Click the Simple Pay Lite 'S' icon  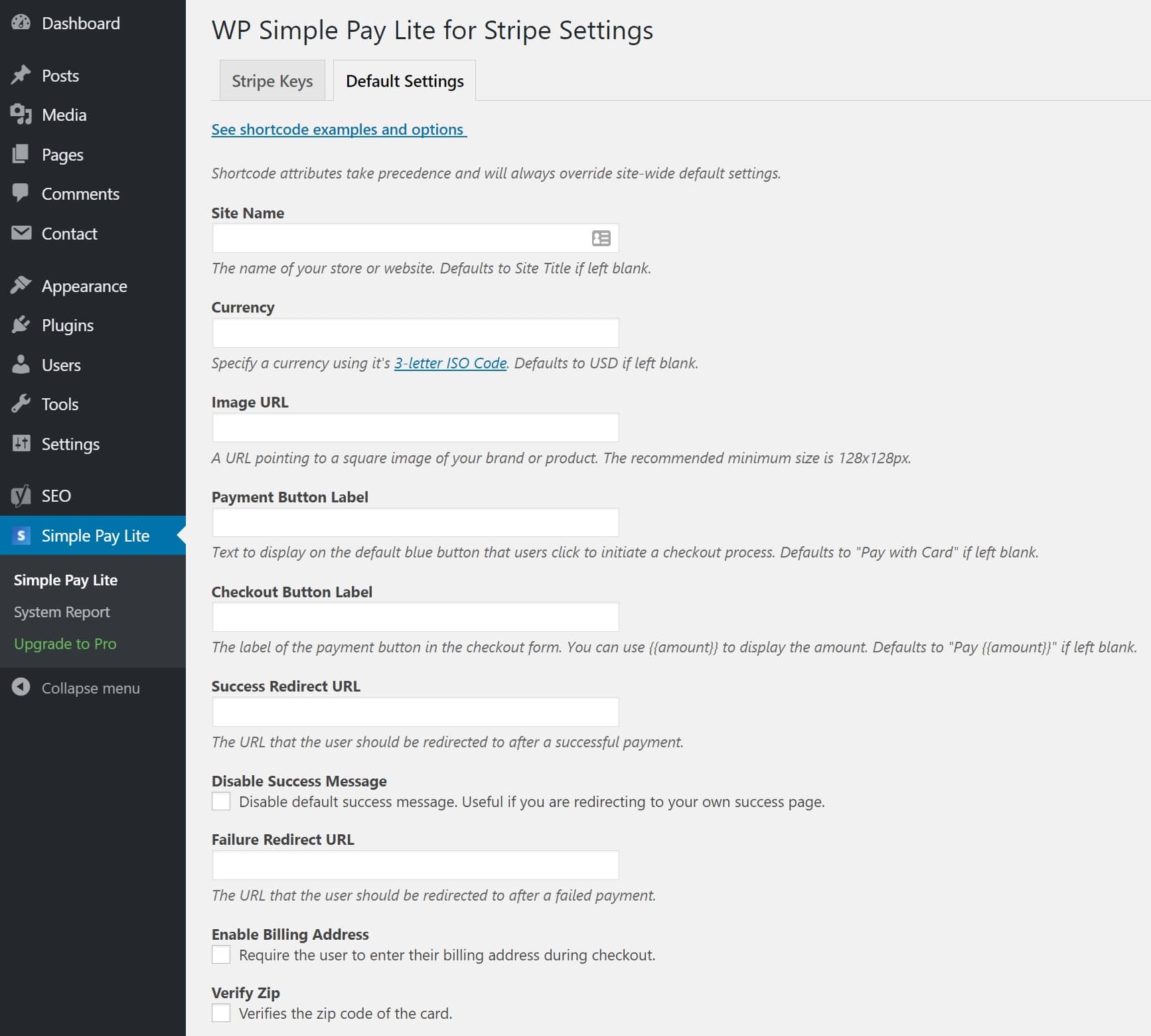click(x=21, y=535)
